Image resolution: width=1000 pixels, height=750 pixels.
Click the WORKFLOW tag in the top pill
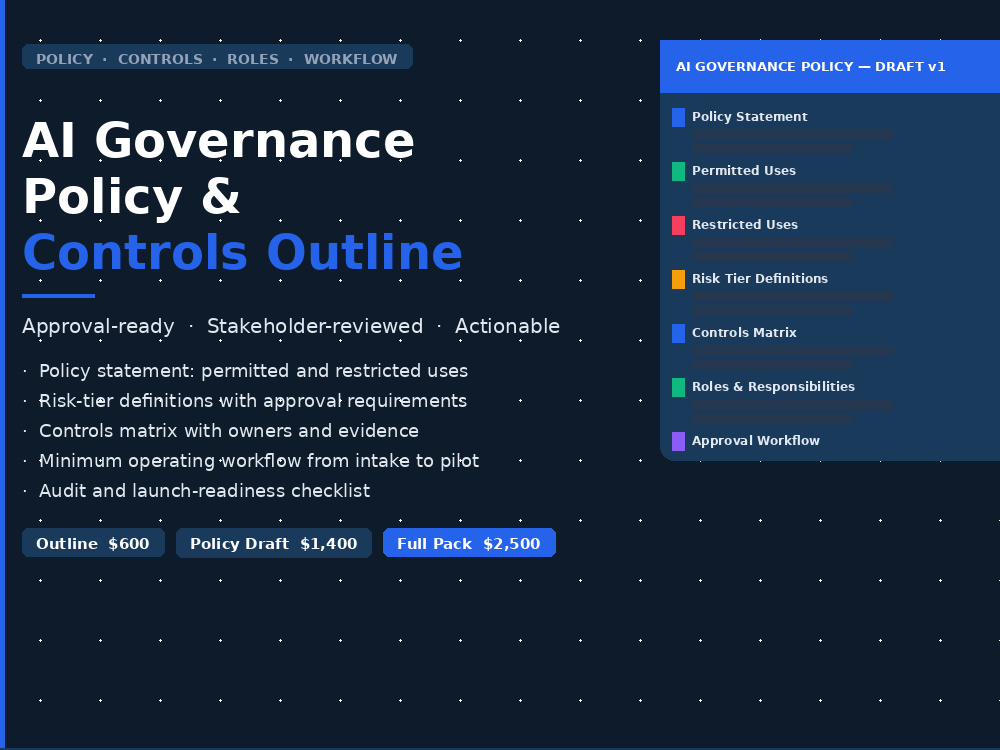(x=350, y=59)
